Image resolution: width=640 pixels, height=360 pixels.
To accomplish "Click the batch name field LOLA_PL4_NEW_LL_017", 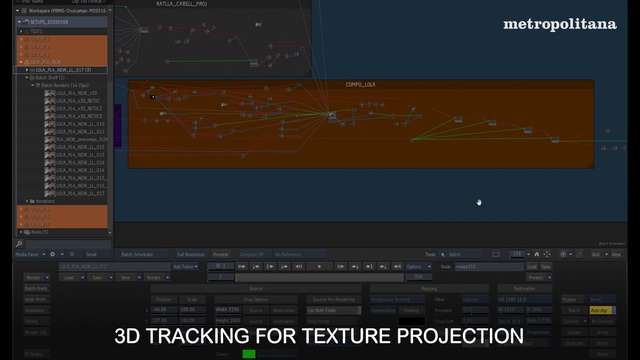I will (115, 267).
